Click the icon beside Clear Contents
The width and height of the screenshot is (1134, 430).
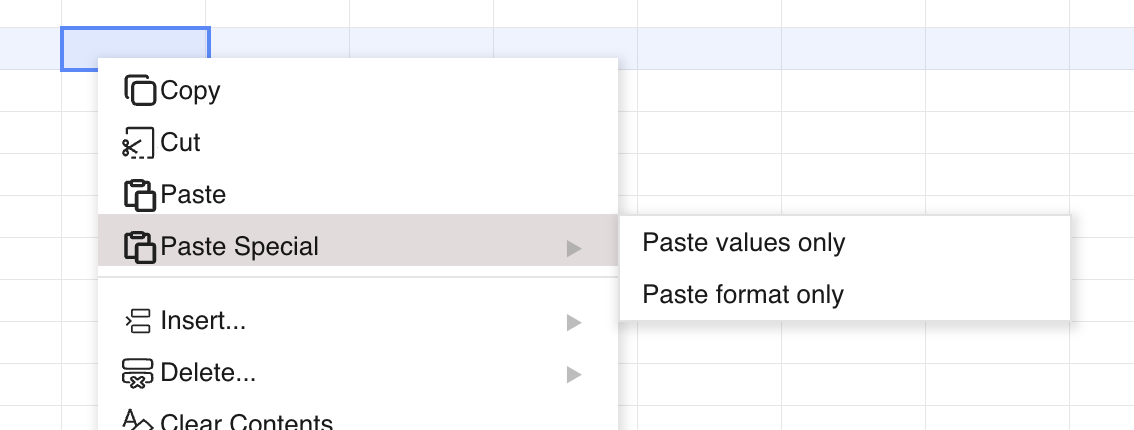click(138, 421)
